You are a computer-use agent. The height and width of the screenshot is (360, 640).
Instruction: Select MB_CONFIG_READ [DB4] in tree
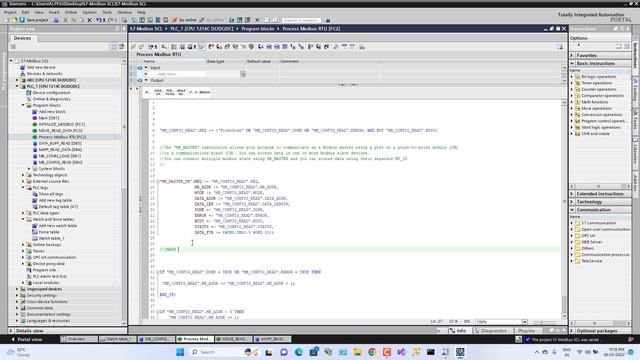(x=60, y=162)
